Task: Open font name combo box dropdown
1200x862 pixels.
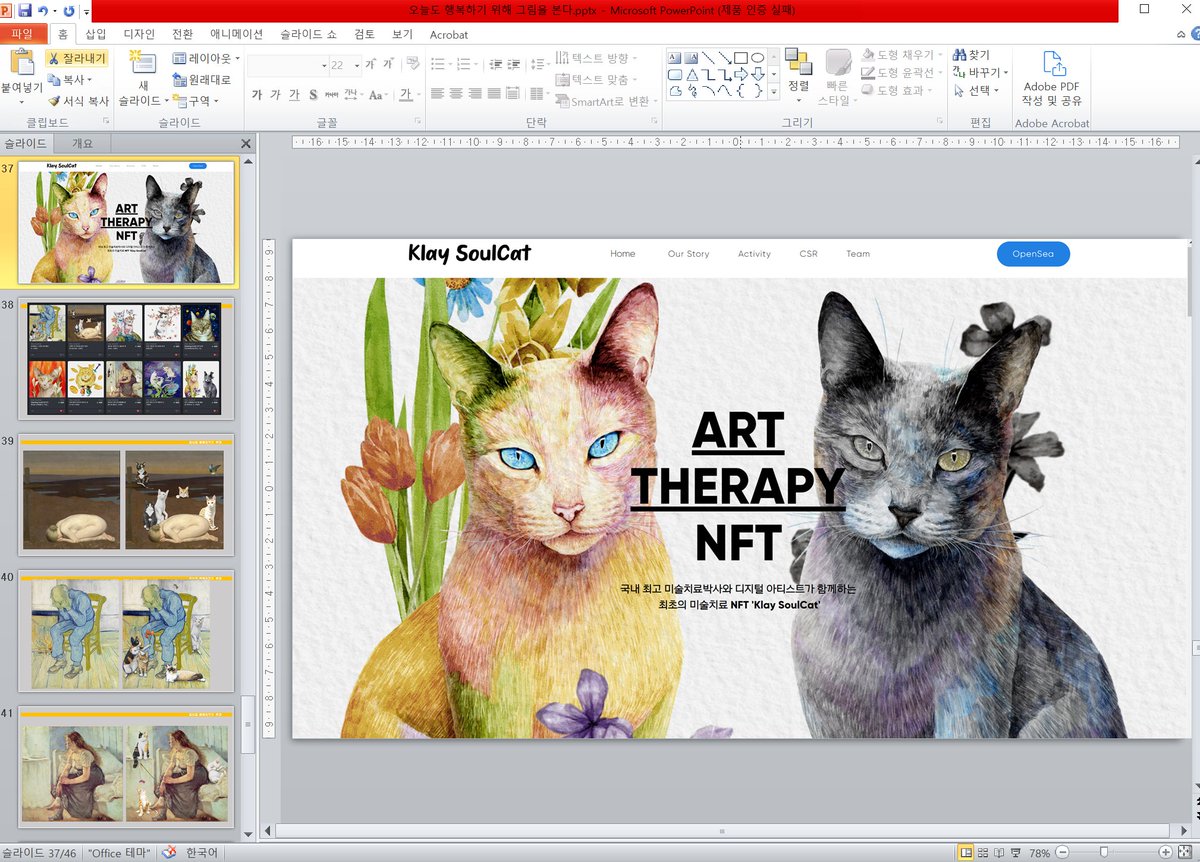Action: tap(325, 65)
